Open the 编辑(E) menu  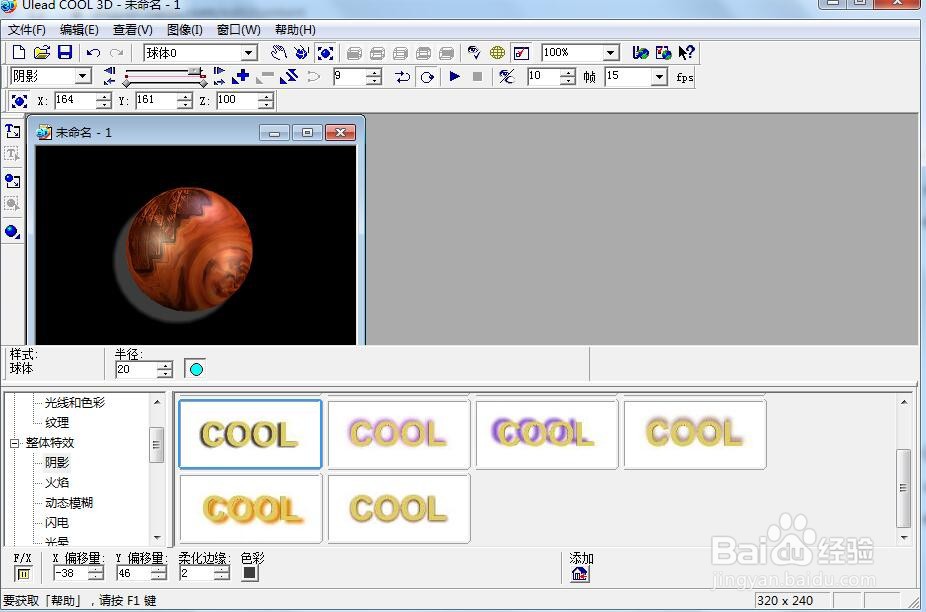click(79, 30)
